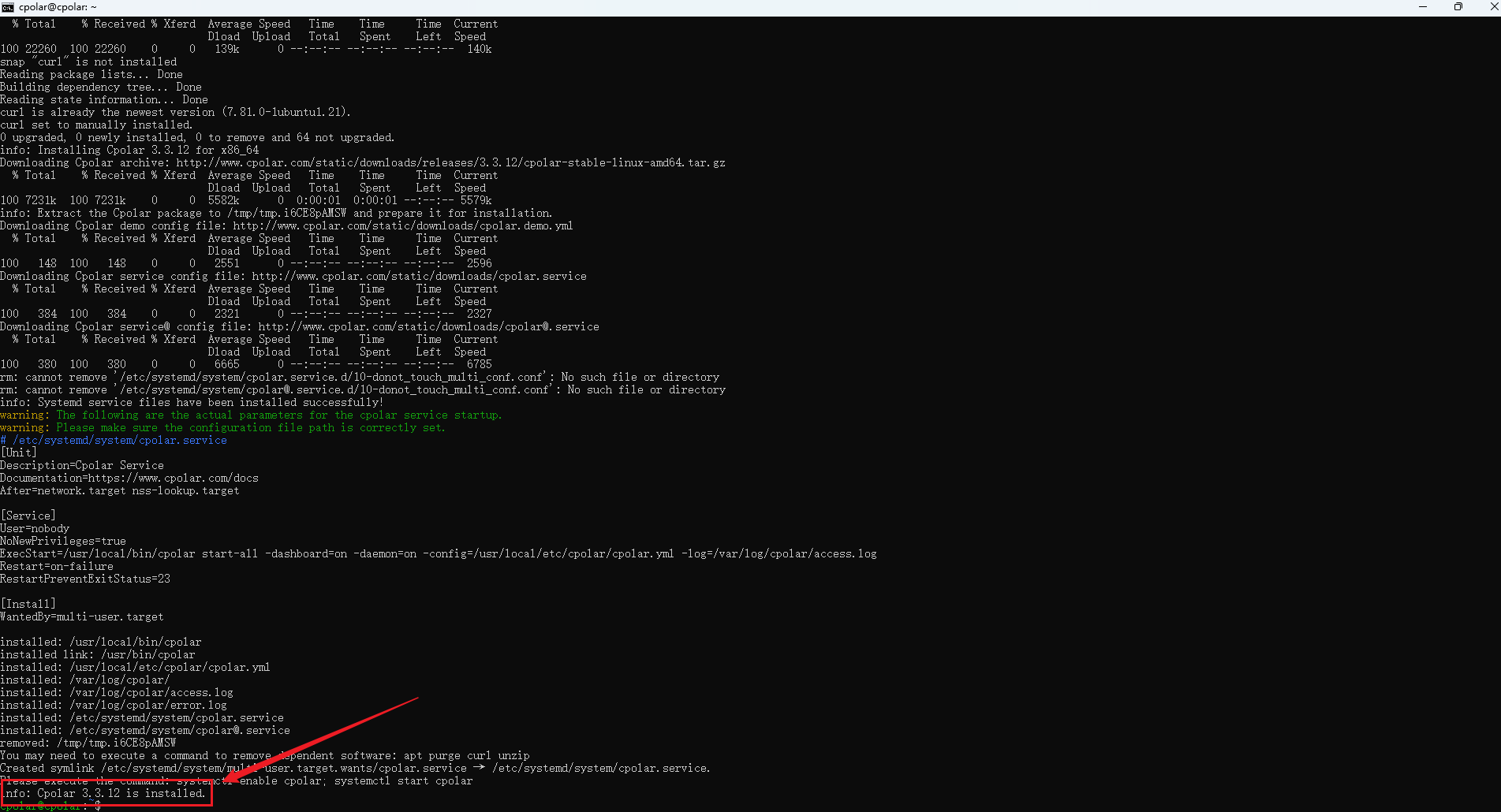Click the highlighted 'Cpolar 3.3.12 is installed' message
This screenshot has height=812, width=1501.
pyautogui.click(x=106, y=794)
